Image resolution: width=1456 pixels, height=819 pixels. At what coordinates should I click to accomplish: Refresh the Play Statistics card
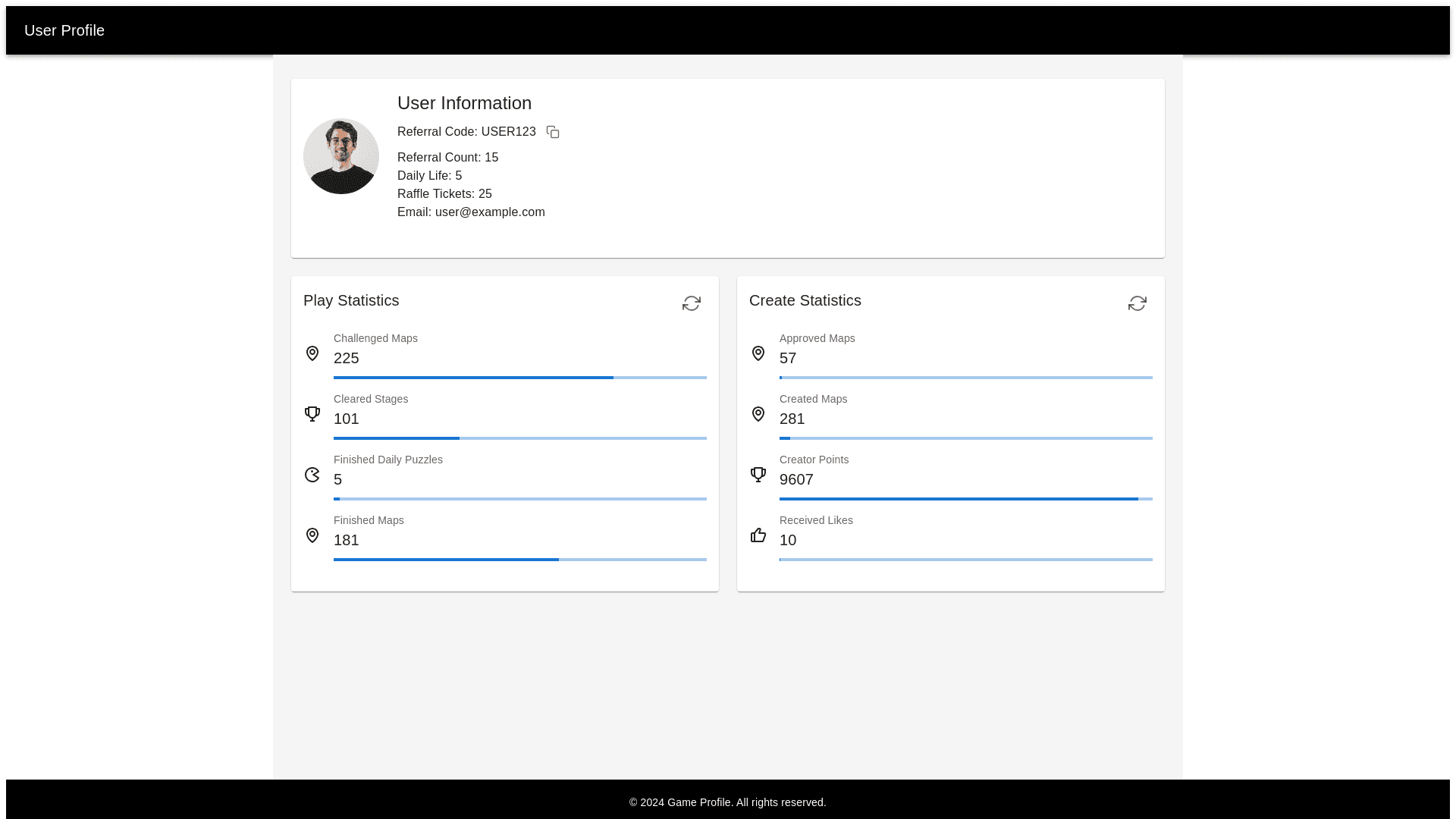click(x=691, y=303)
